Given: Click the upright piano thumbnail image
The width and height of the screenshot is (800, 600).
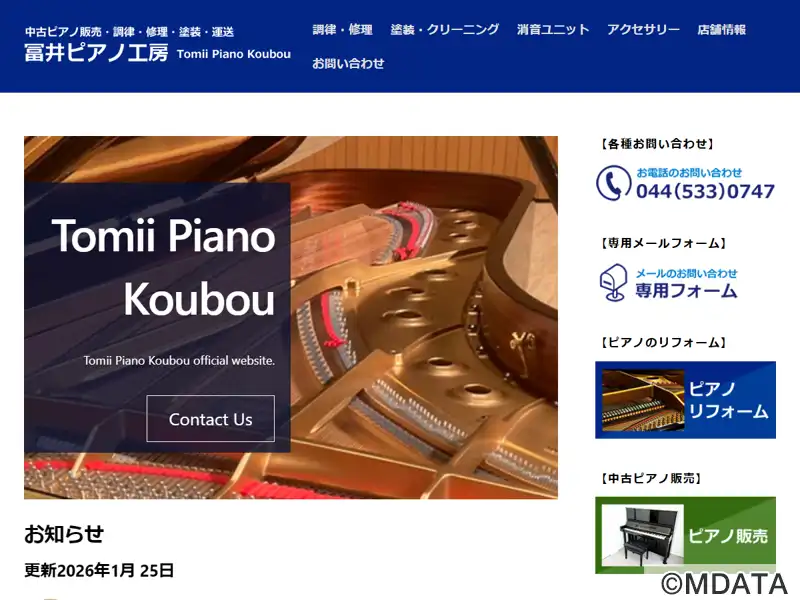Looking at the screenshot, I should [643, 535].
